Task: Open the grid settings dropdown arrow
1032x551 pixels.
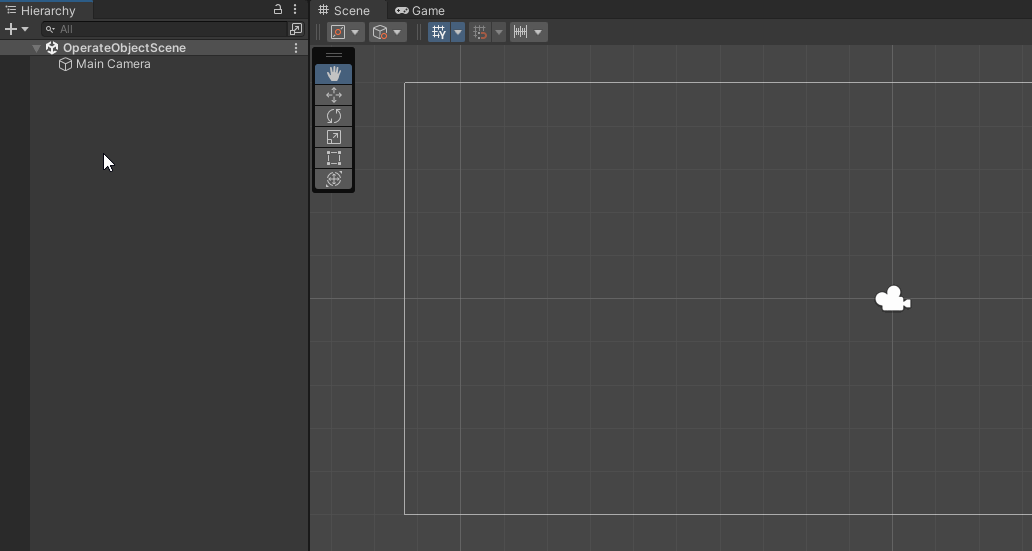Action: point(457,32)
